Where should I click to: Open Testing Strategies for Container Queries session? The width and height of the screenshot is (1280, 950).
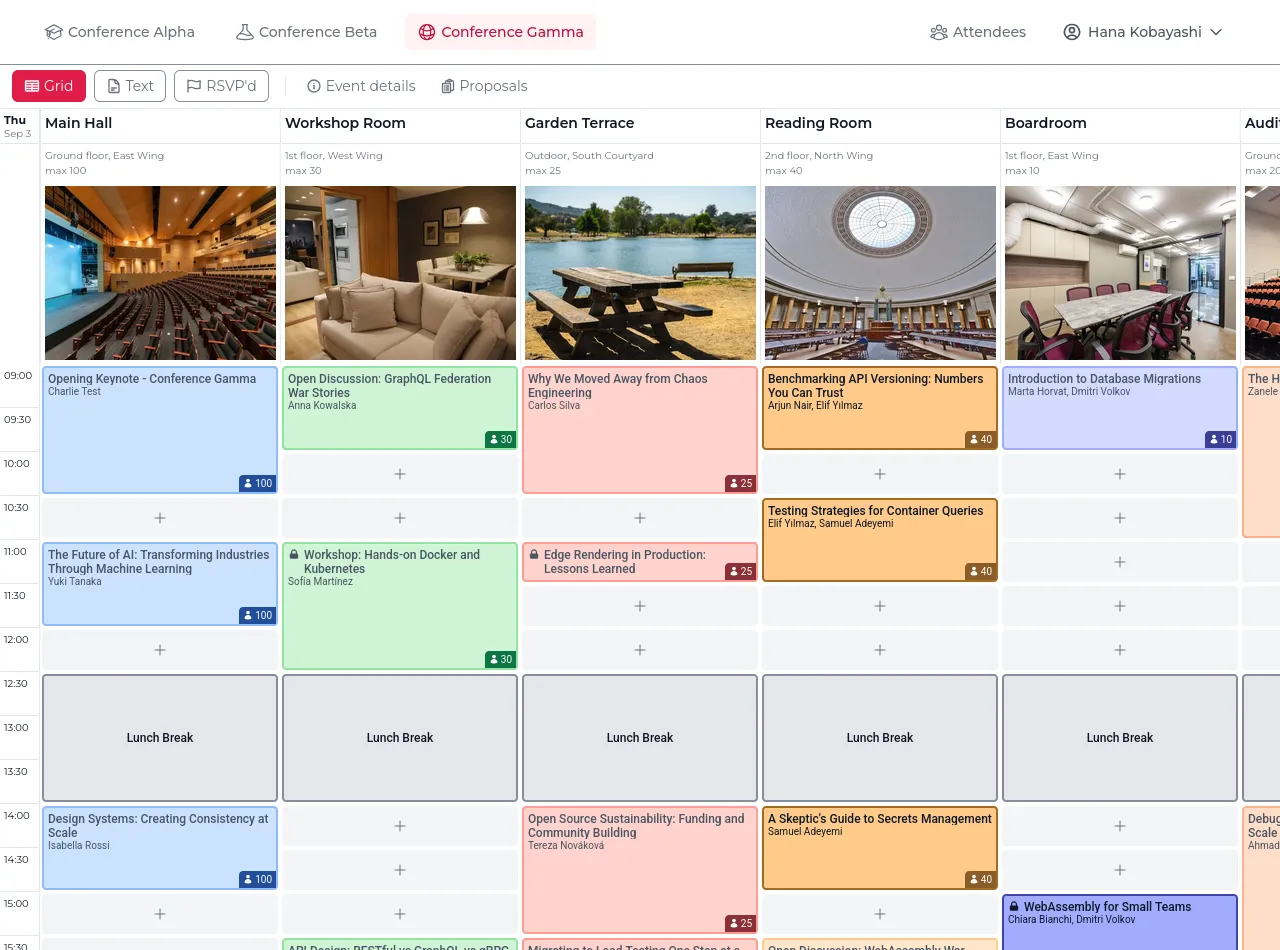pyautogui.click(x=880, y=540)
